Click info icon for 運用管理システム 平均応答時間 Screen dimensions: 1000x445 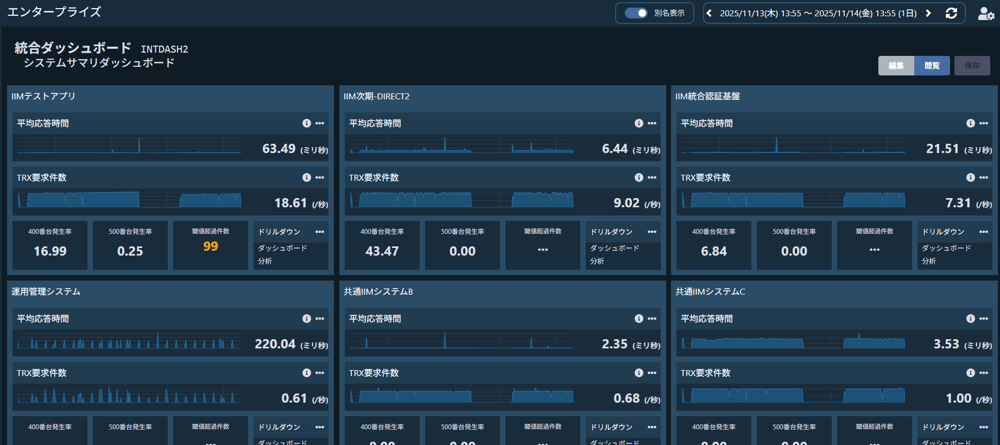pos(307,319)
